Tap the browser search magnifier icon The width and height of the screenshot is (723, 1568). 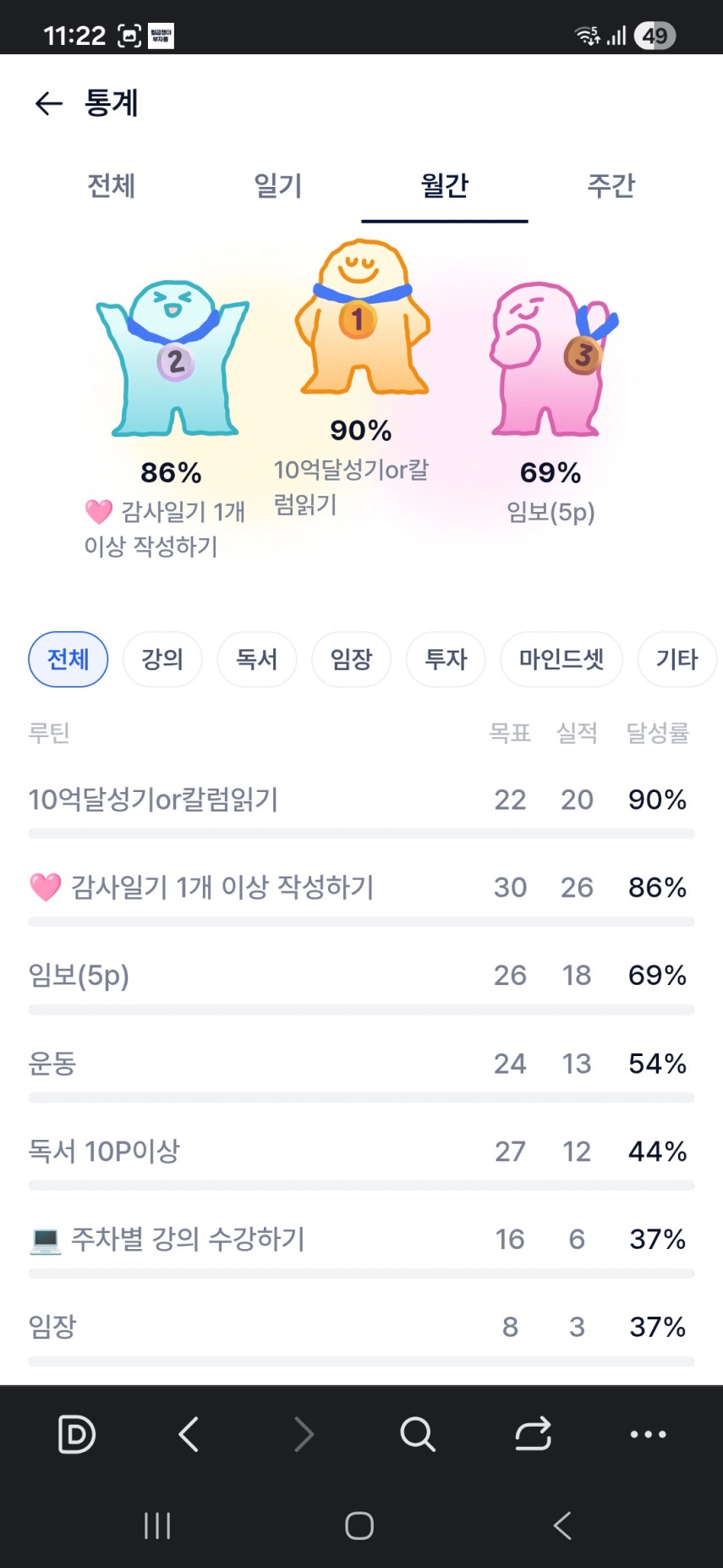pos(417,1434)
